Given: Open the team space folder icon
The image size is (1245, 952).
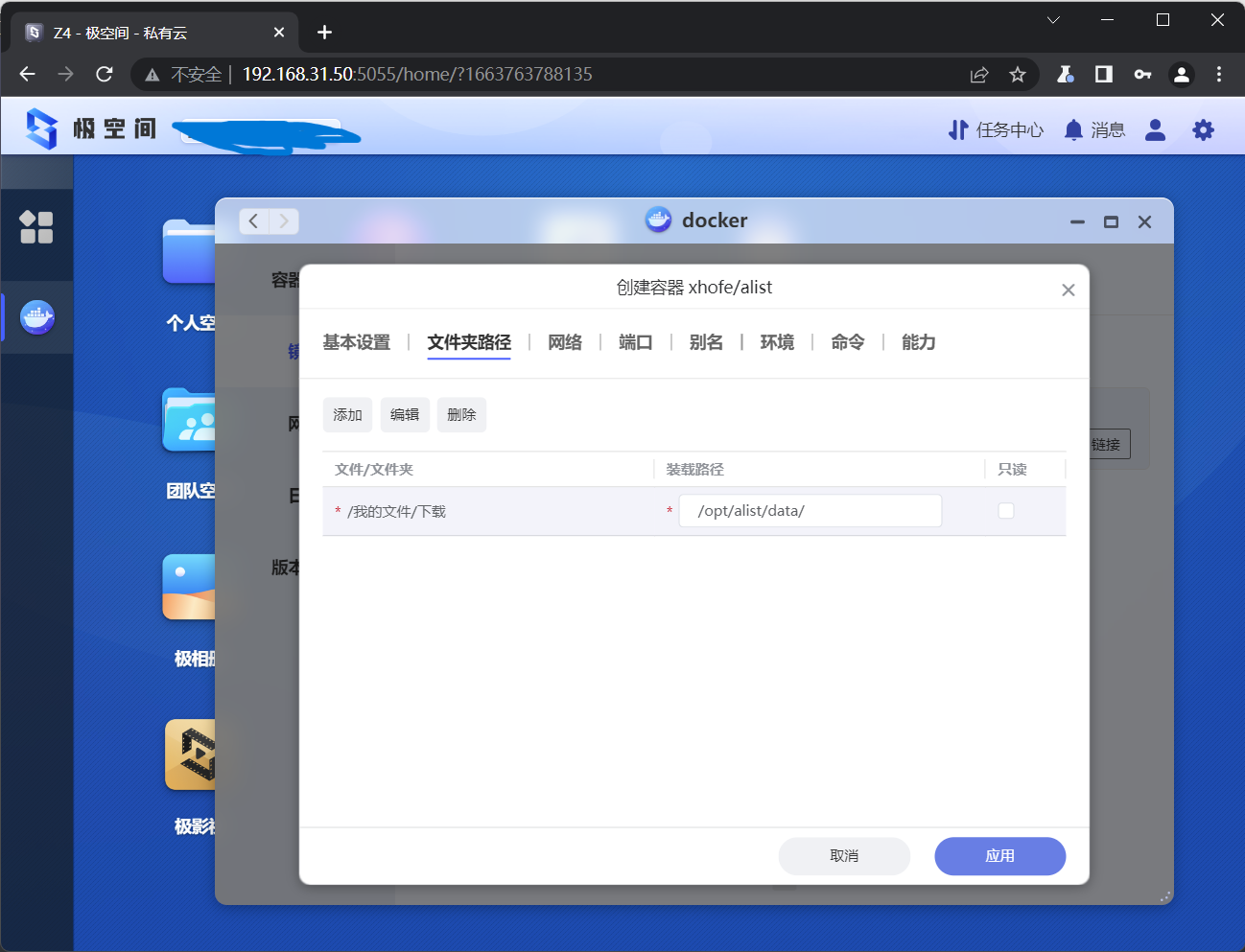Looking at the screenshot, I should 189,420.
